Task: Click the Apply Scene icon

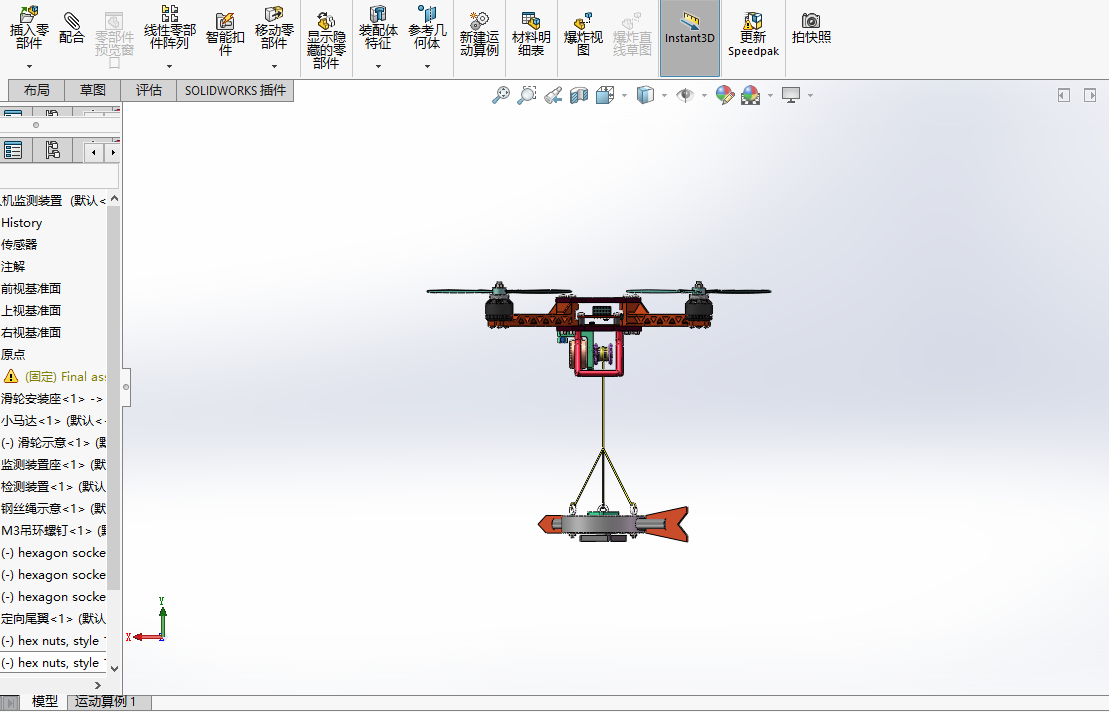Action: 750,95
